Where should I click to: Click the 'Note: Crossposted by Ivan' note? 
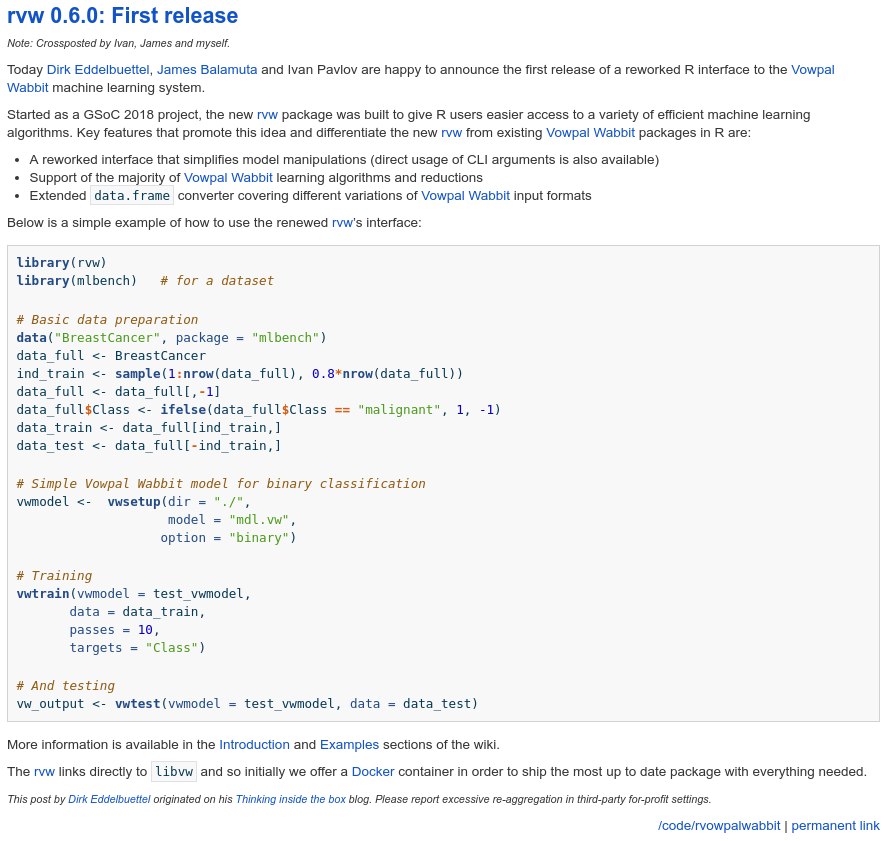click(x=119, y=44)
